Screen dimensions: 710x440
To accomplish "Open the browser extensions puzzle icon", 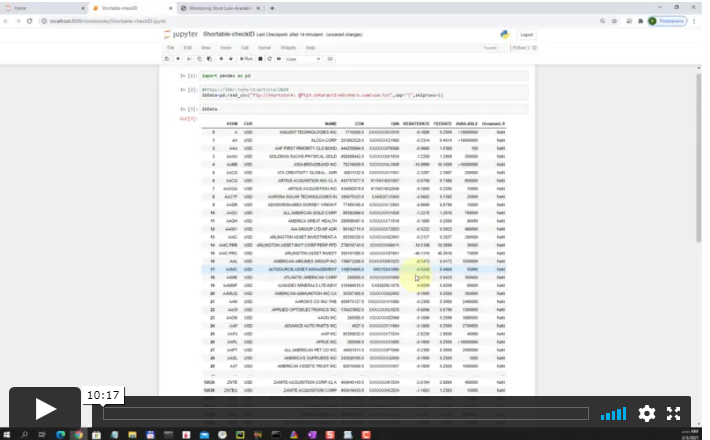I will 640,21.
